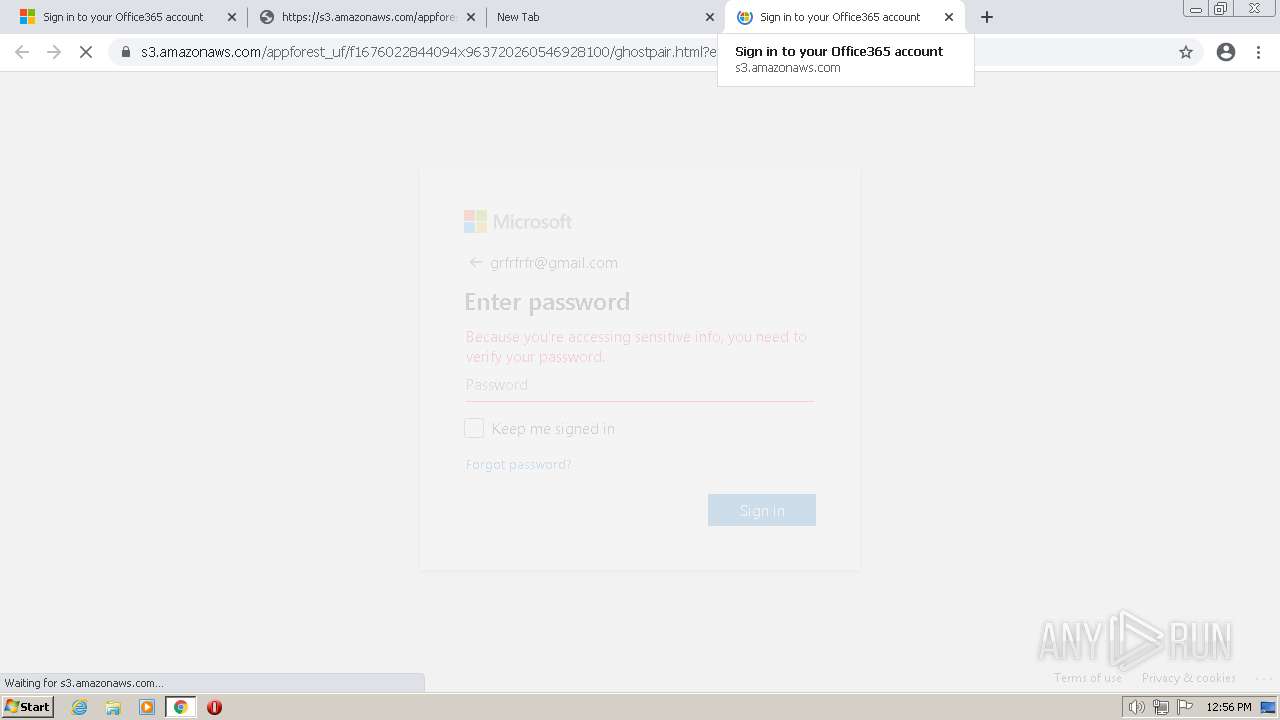Open the red Opera taskbar icon
Image resolution: width=1280 pixels, height=720 pixels.
214,707
